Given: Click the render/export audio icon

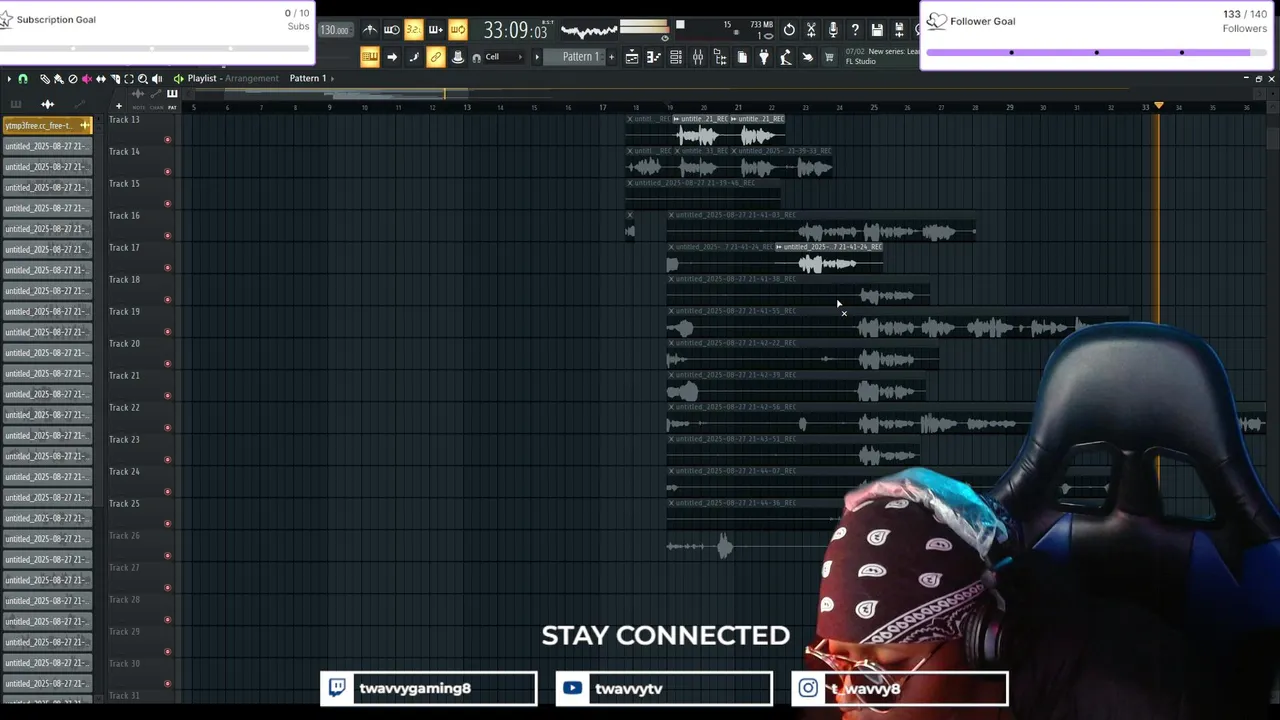Looking at the screenshot, I should point(899,30).
